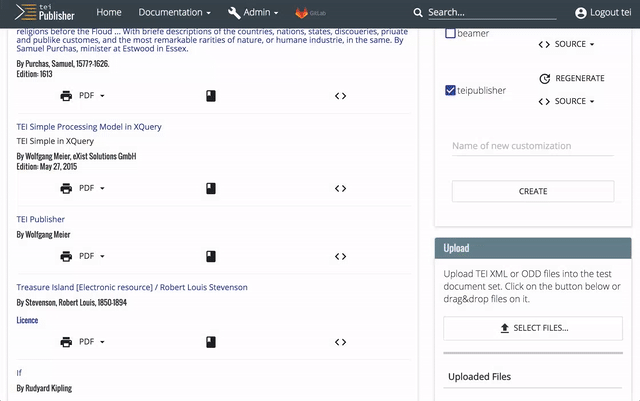Expand PDF dropdown for Treasure Island
640x401 pixels.
click(x=92, y=342)
